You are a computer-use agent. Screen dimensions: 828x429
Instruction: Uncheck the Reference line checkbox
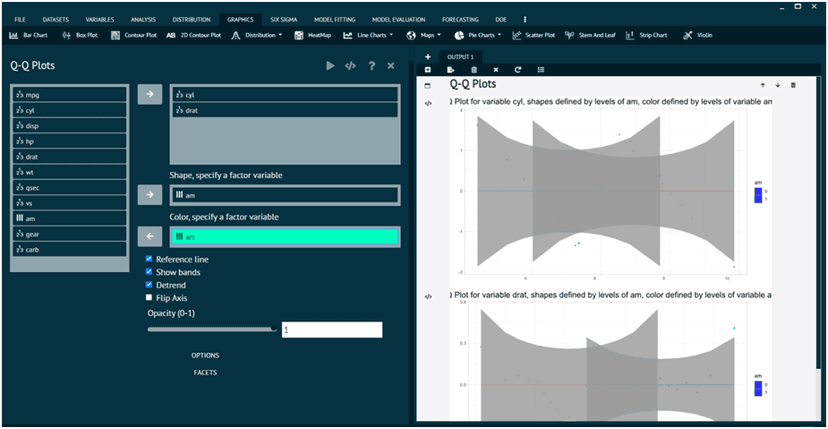[149, 259]
